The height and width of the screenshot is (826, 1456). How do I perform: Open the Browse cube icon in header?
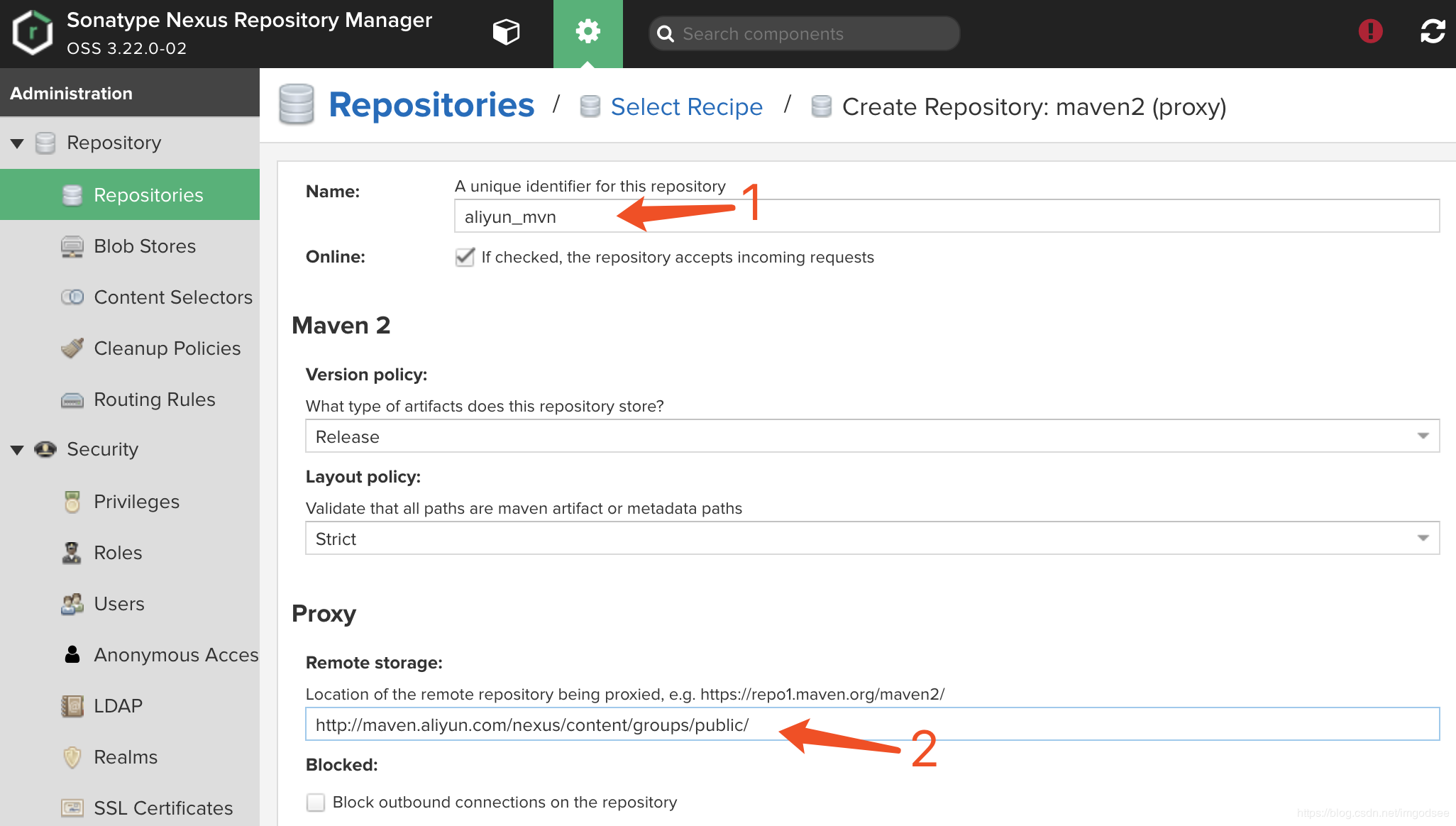point(506,33)
